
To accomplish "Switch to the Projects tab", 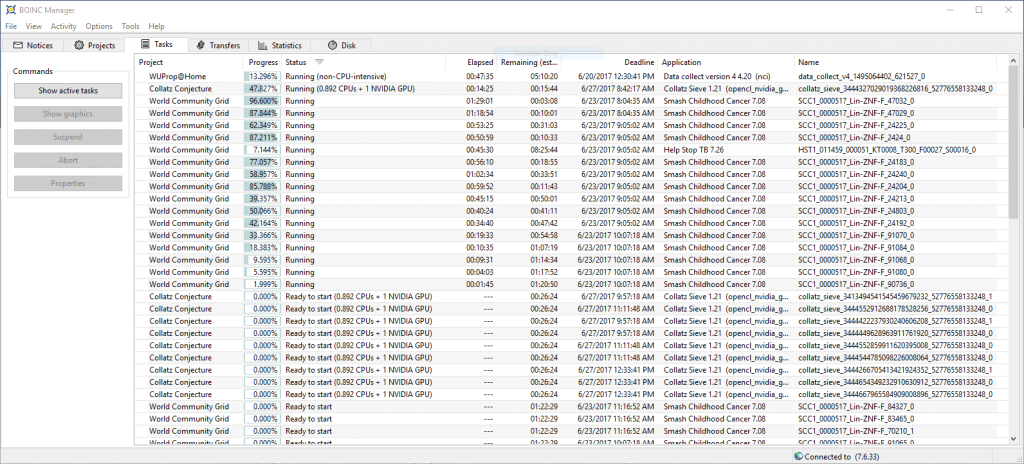I will [95, 45].
